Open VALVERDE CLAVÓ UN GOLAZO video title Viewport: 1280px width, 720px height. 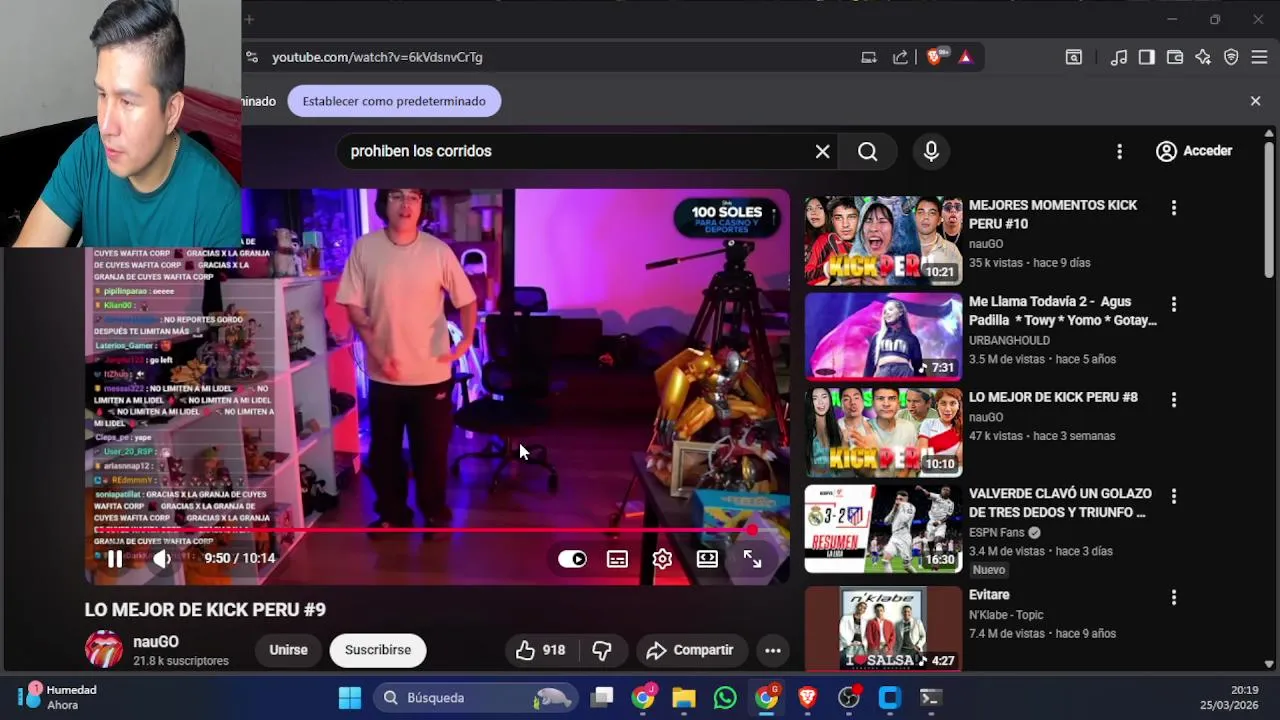tap(1060, 503)
